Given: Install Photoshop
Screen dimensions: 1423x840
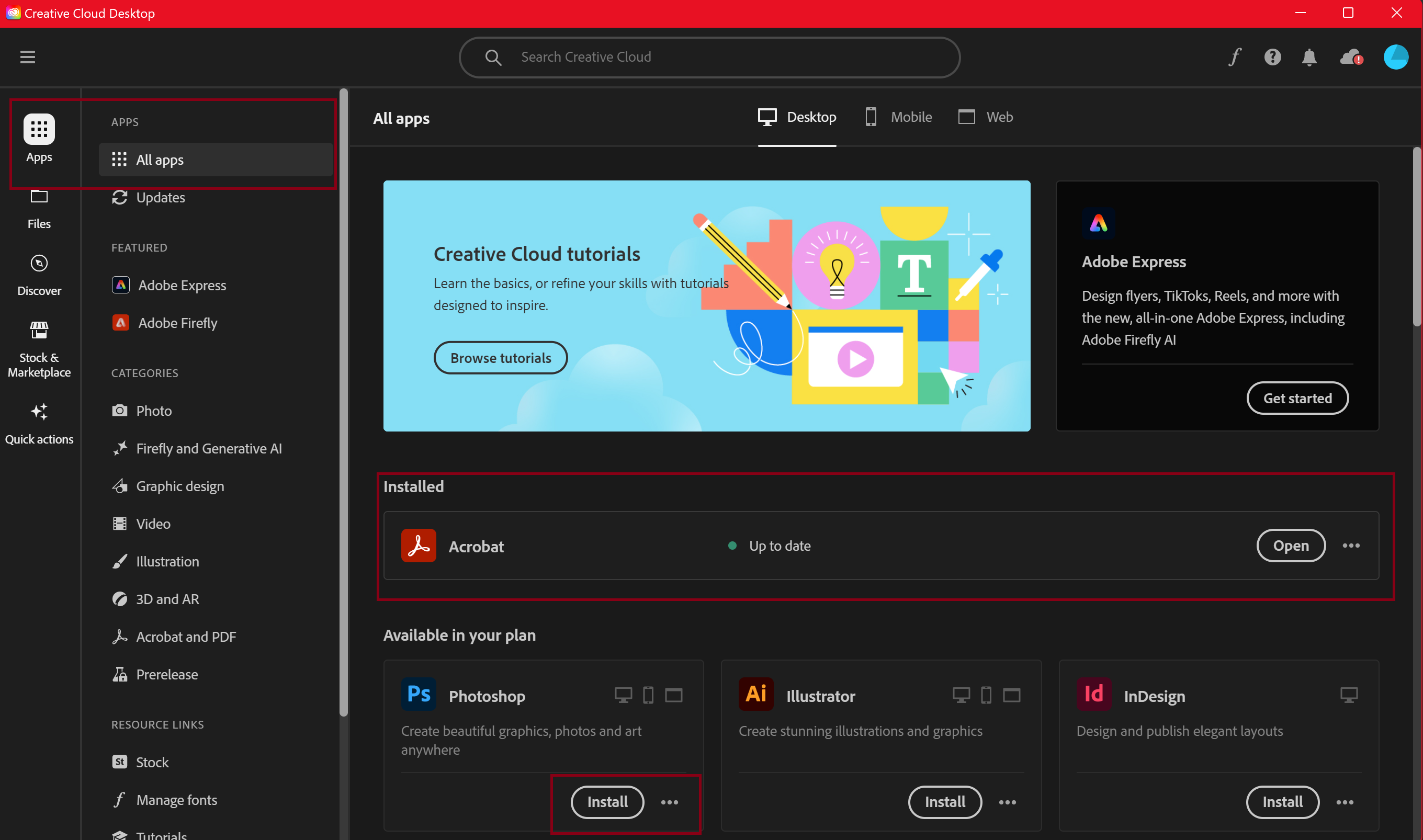Looking at the screenshot, I should (x=607, y=803).
